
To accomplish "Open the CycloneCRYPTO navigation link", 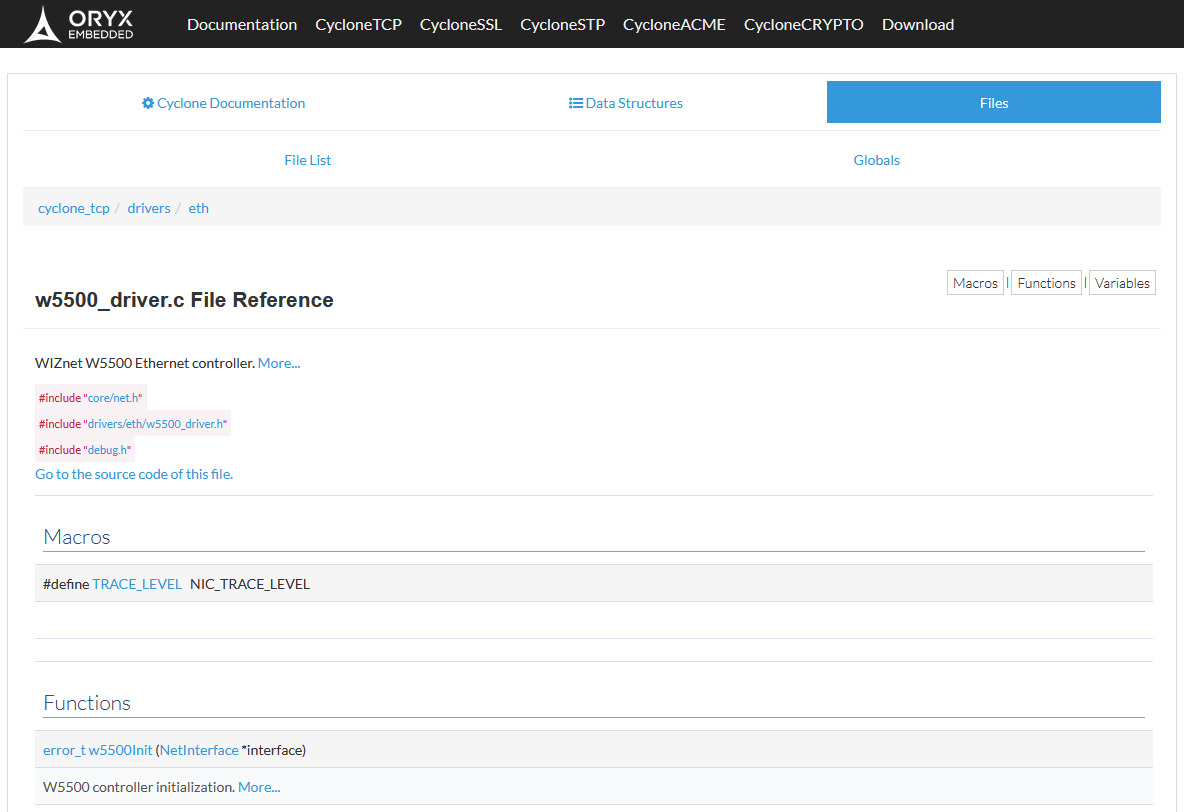I will tap(803, 24).
